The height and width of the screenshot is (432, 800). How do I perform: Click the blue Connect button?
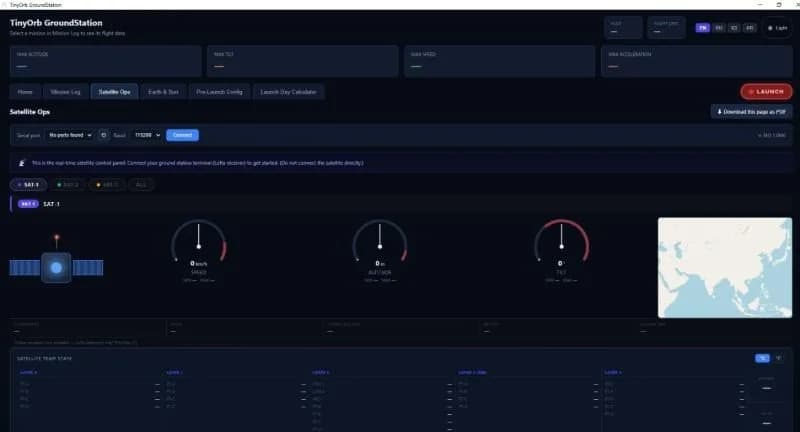(182, 135)
